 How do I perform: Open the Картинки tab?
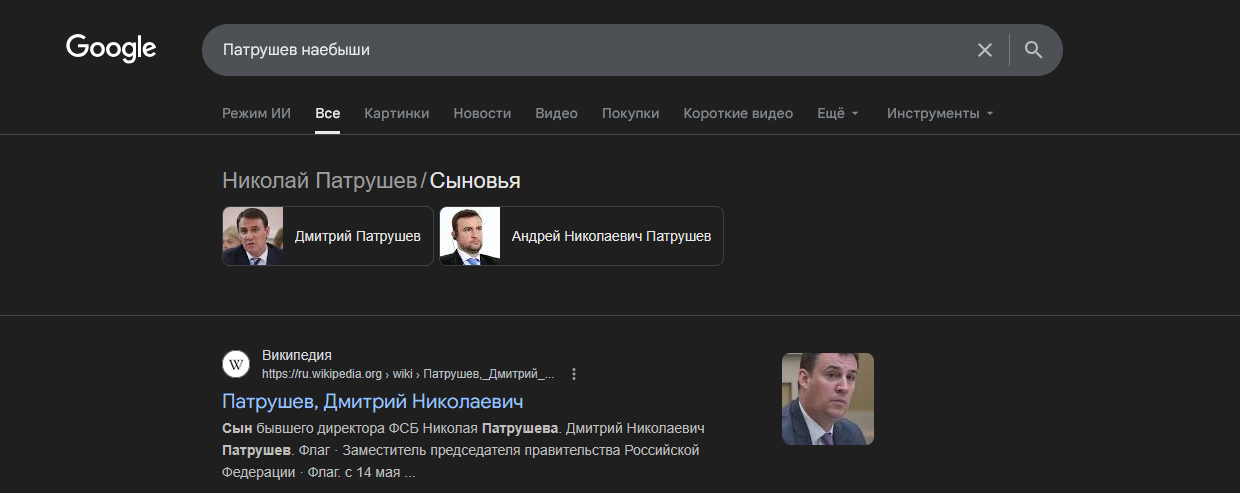coord(397,113)
